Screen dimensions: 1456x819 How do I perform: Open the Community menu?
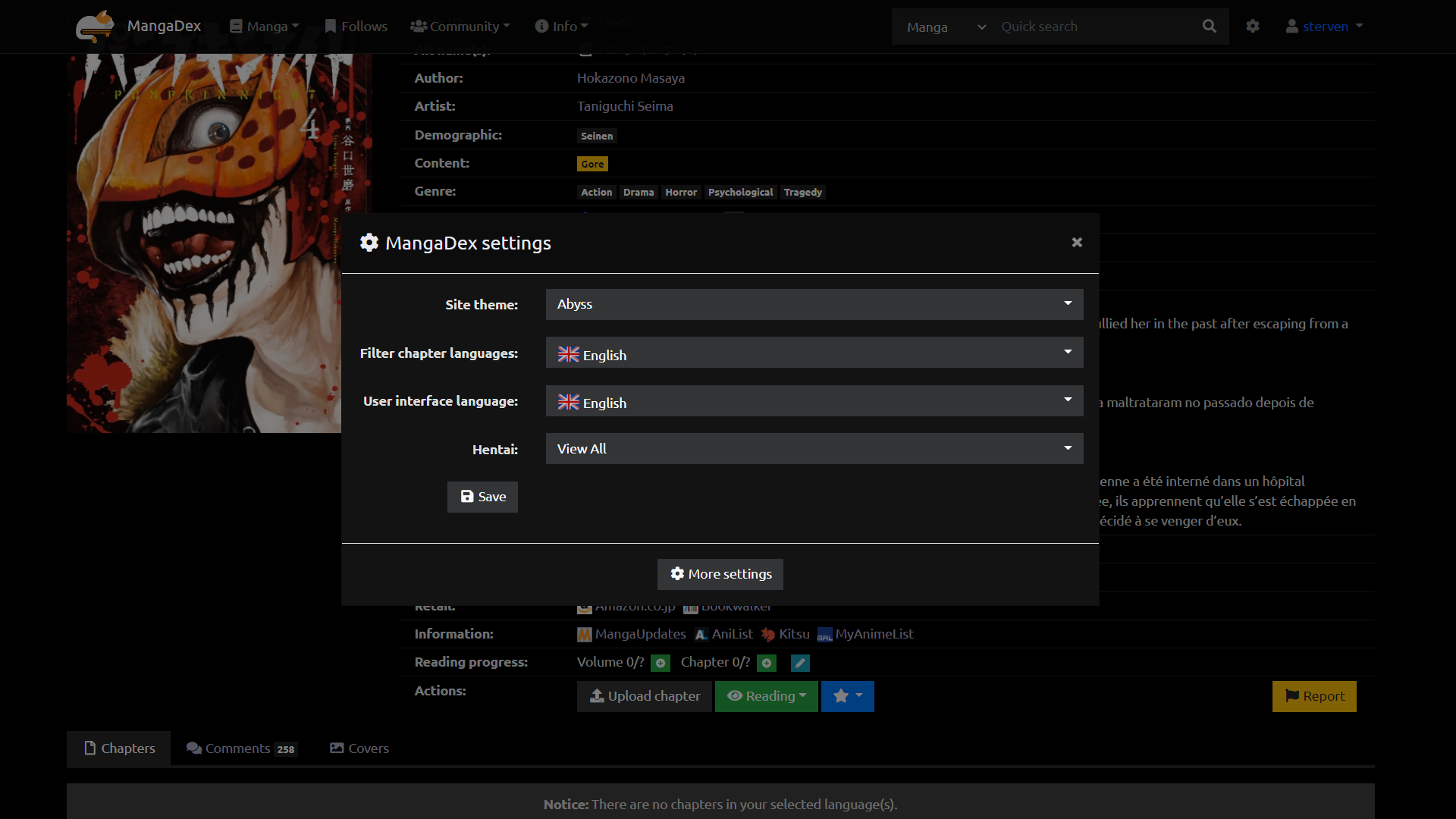click(x=460, y=27)
